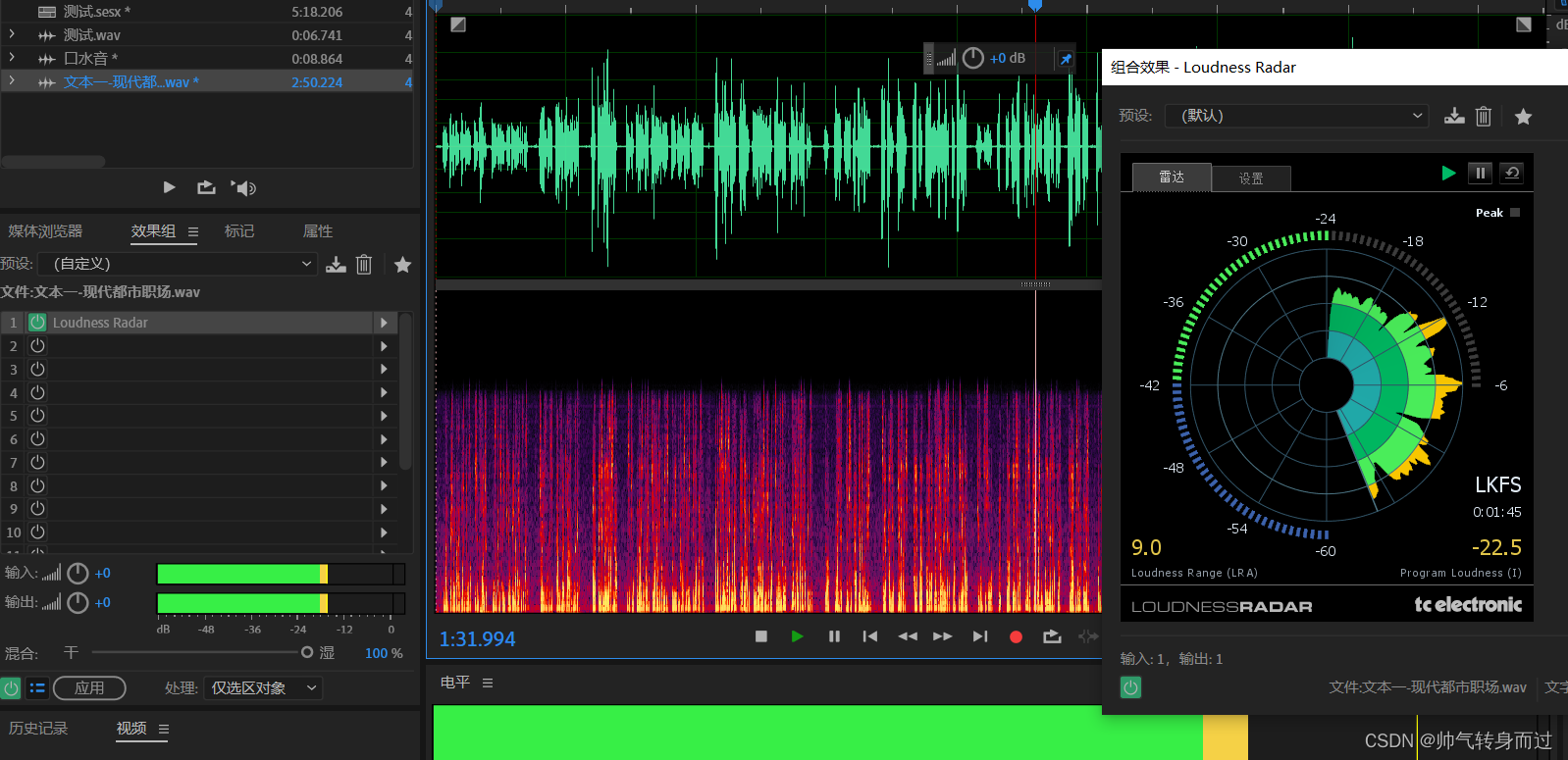Image resolution: width=1568 pixels, height=760 pixels.
Task: Toggle auto-play speaker icon in Files panel
Action: coord(243,187)
